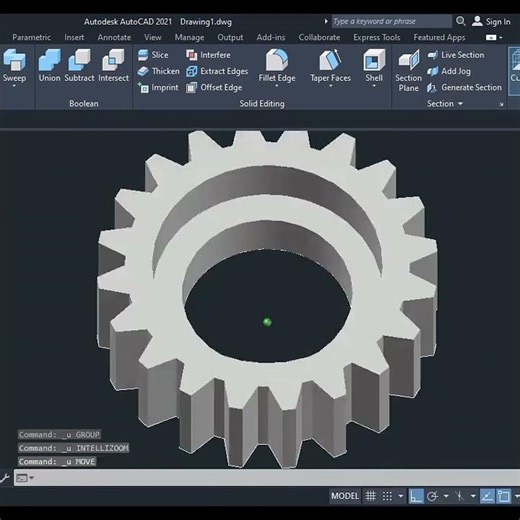Image resolution: width=520 pixels, height=520 pixels.
Task: Create a Section Plane
Action: coord(409,71)
